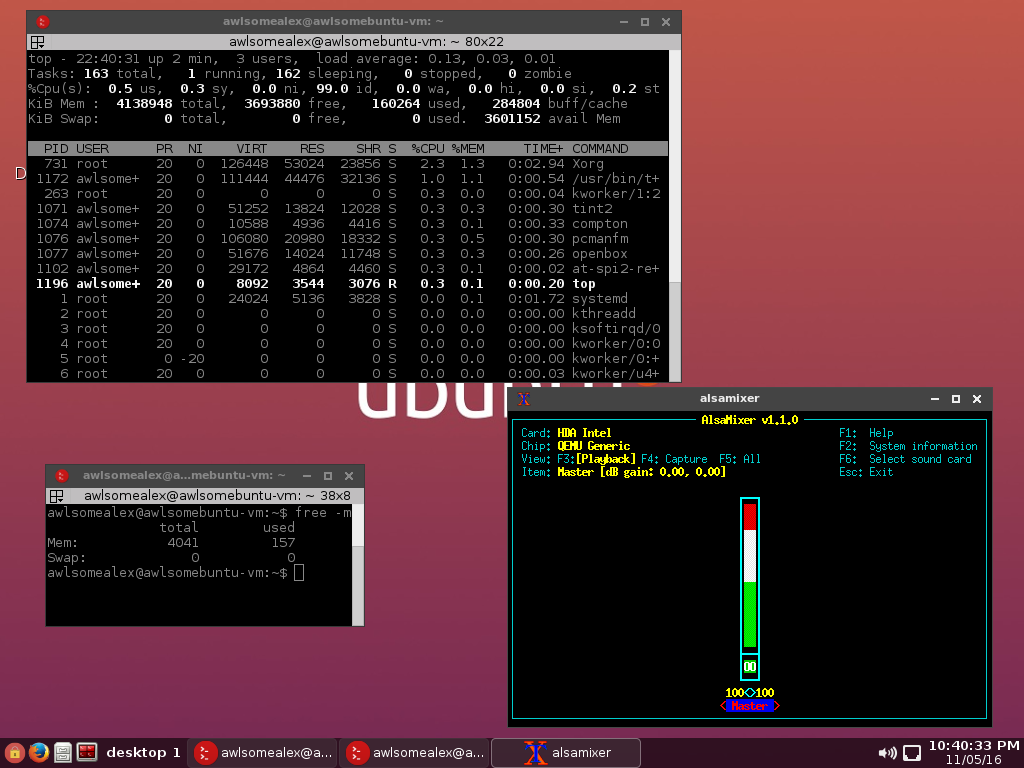1024x768 pixels.
Task: Click the lock screen icon in taskbar
Action: 14,752
